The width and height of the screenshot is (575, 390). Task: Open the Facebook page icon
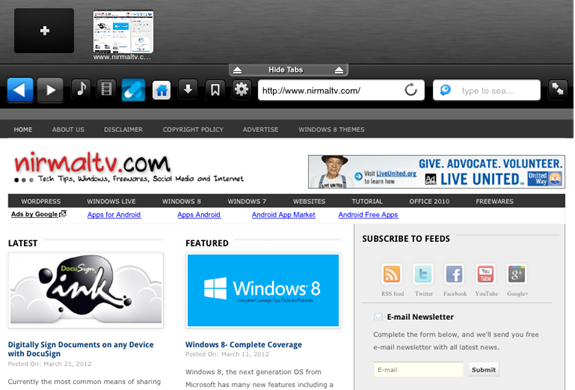[x=454, y=274]
